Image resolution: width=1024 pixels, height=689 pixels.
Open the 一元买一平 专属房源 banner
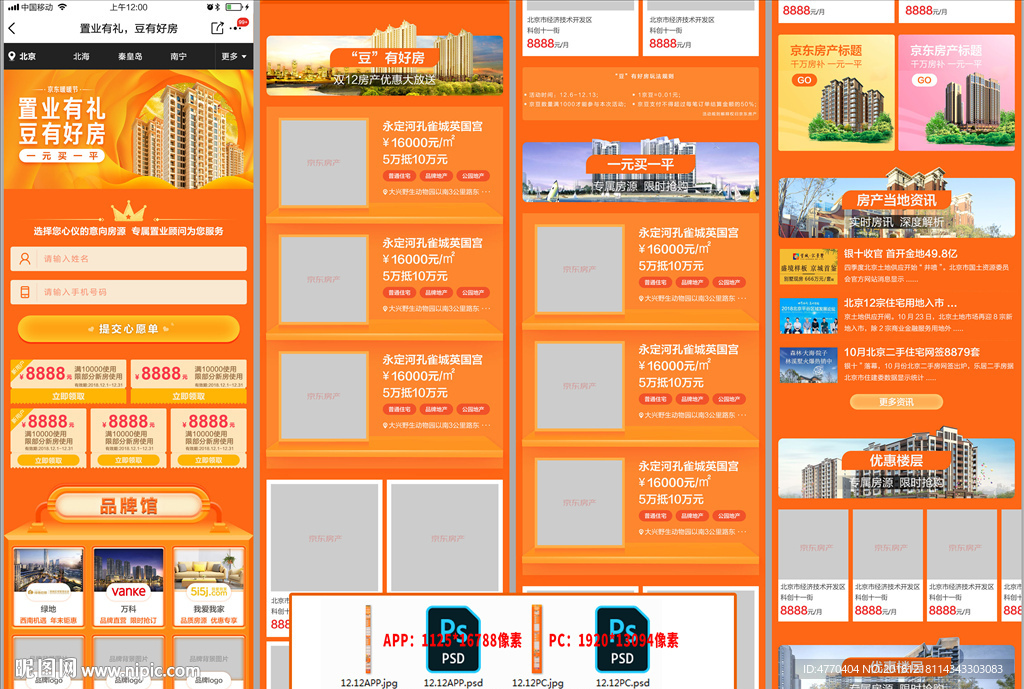(640, 171)
